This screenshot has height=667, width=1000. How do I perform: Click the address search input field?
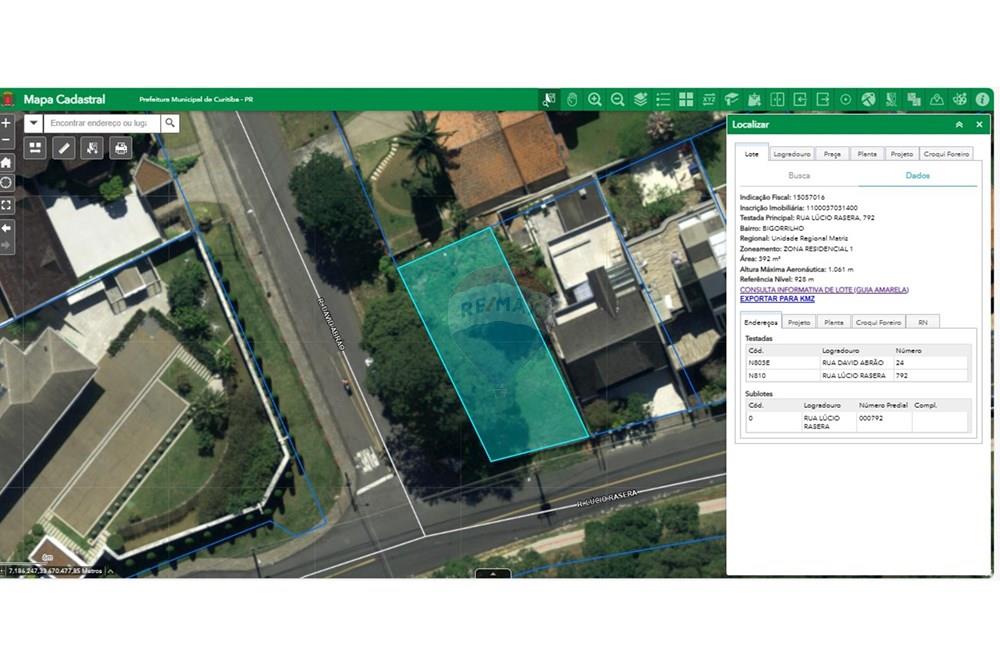[x=100, y=123]
